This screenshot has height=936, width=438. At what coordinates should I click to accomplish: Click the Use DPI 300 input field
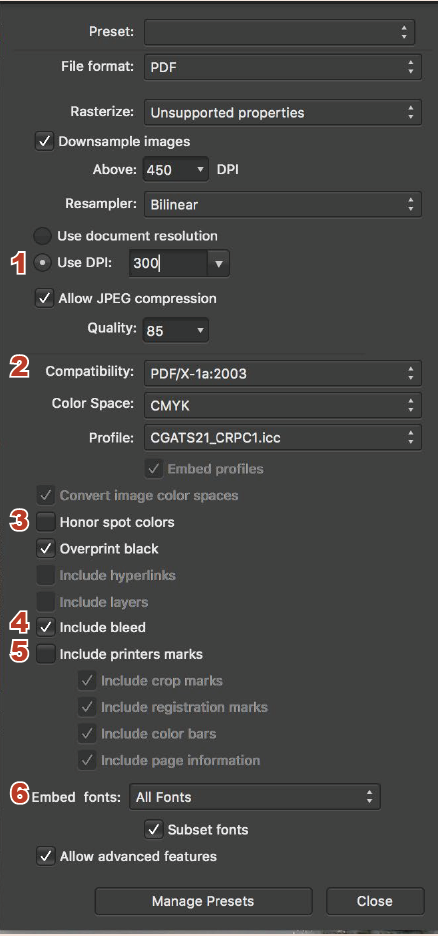[x=169, y=263]
